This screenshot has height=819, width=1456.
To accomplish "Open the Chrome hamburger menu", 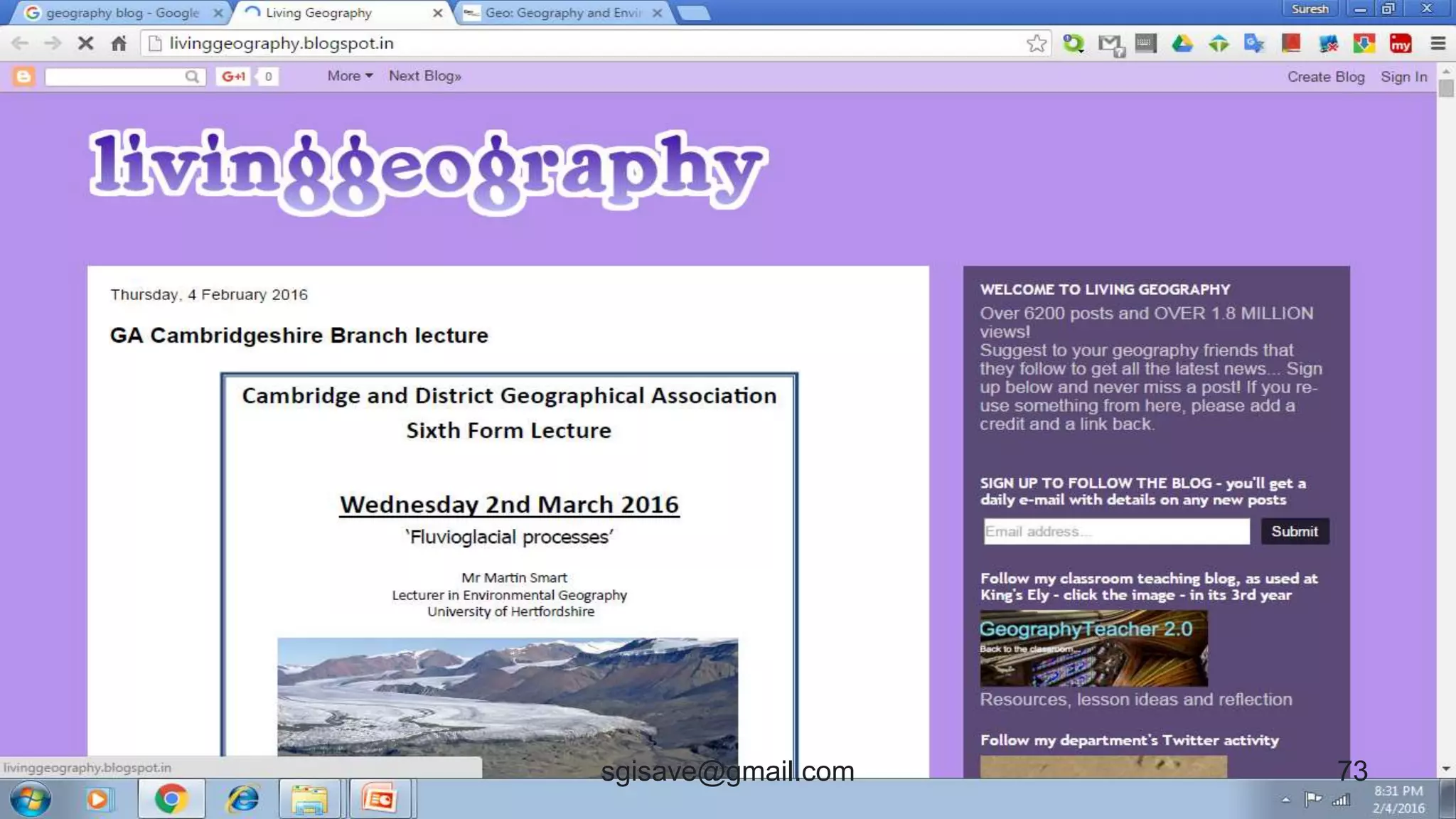I will (x=1438, y=43).
